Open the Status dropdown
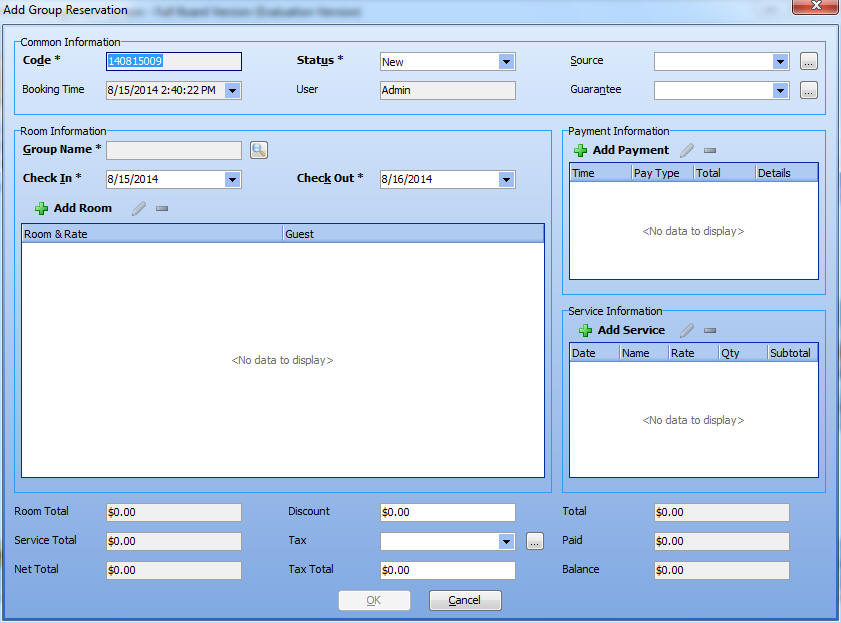841x623 pixels. (x=506, y=62)
